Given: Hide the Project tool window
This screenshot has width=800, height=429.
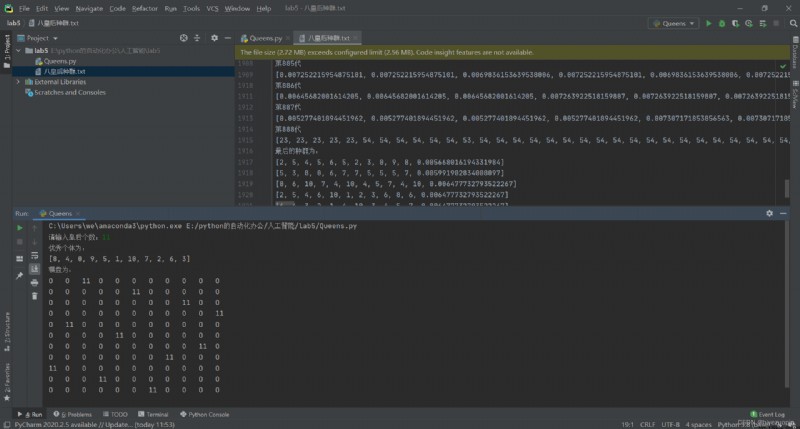Looking at the screenshot, I should 228,38.
